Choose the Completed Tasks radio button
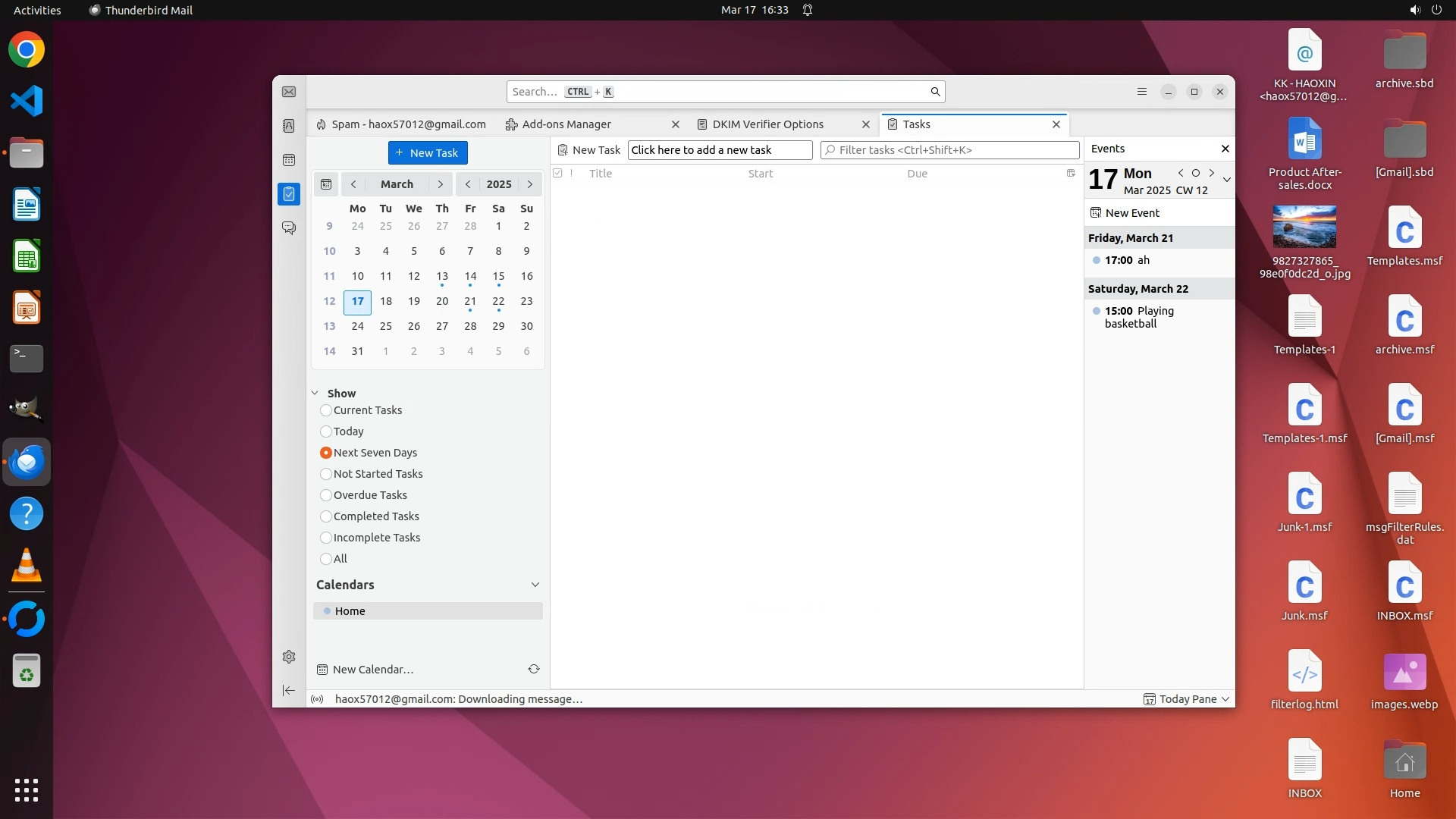The width and height of the screenshot is (1456, 819). click(x=326, y=516)
